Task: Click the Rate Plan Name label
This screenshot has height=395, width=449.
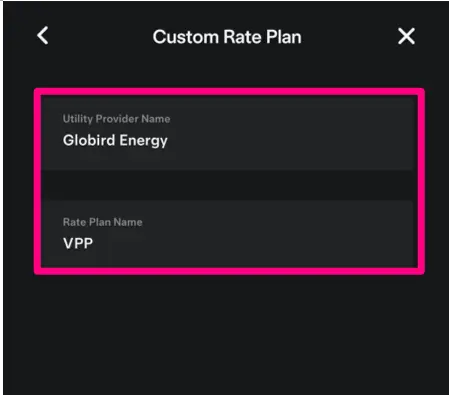Action: pos(103,222)
